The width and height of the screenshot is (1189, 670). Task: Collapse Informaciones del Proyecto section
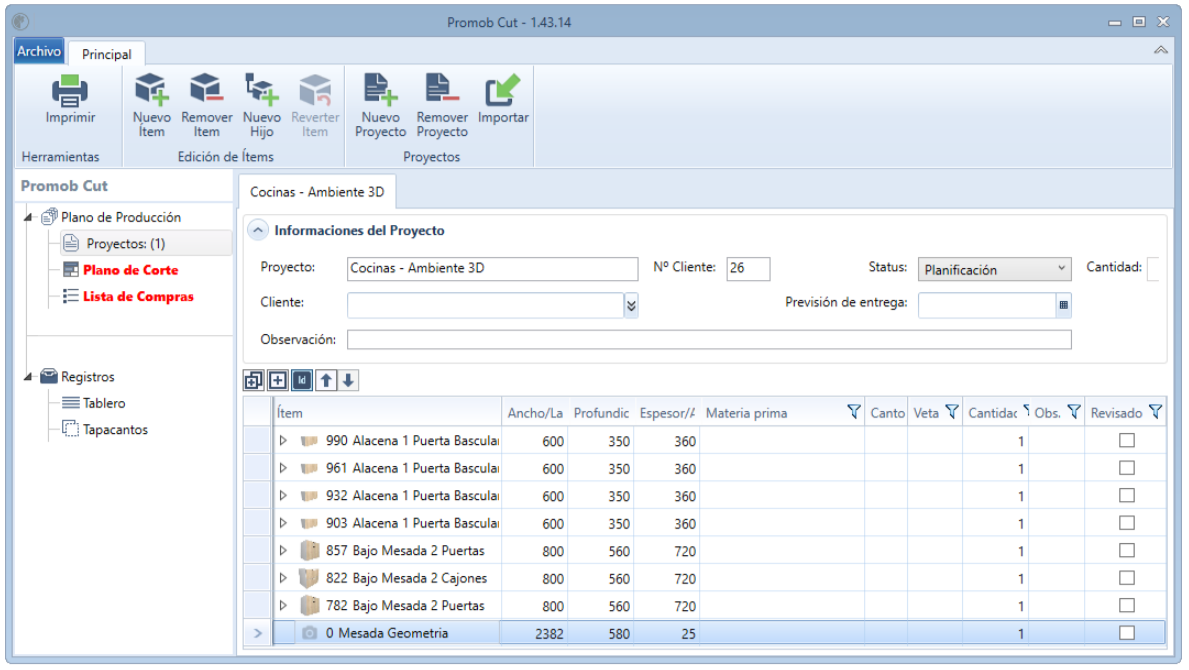click(258, 230)
